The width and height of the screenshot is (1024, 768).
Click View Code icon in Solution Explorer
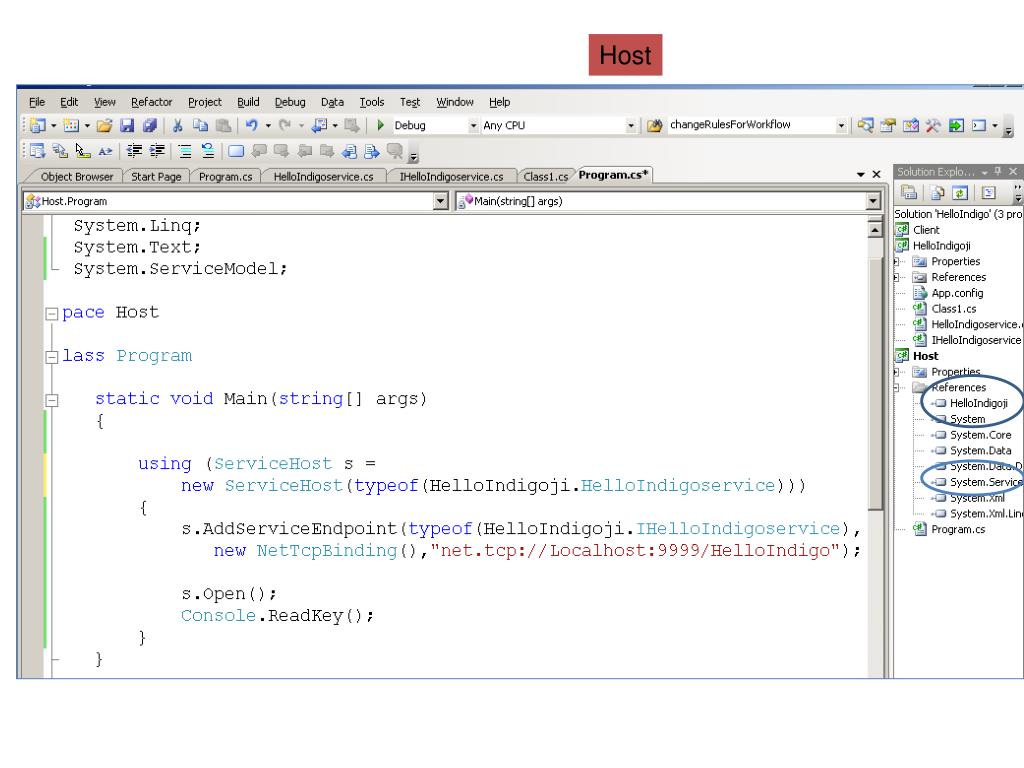(989, 193)
